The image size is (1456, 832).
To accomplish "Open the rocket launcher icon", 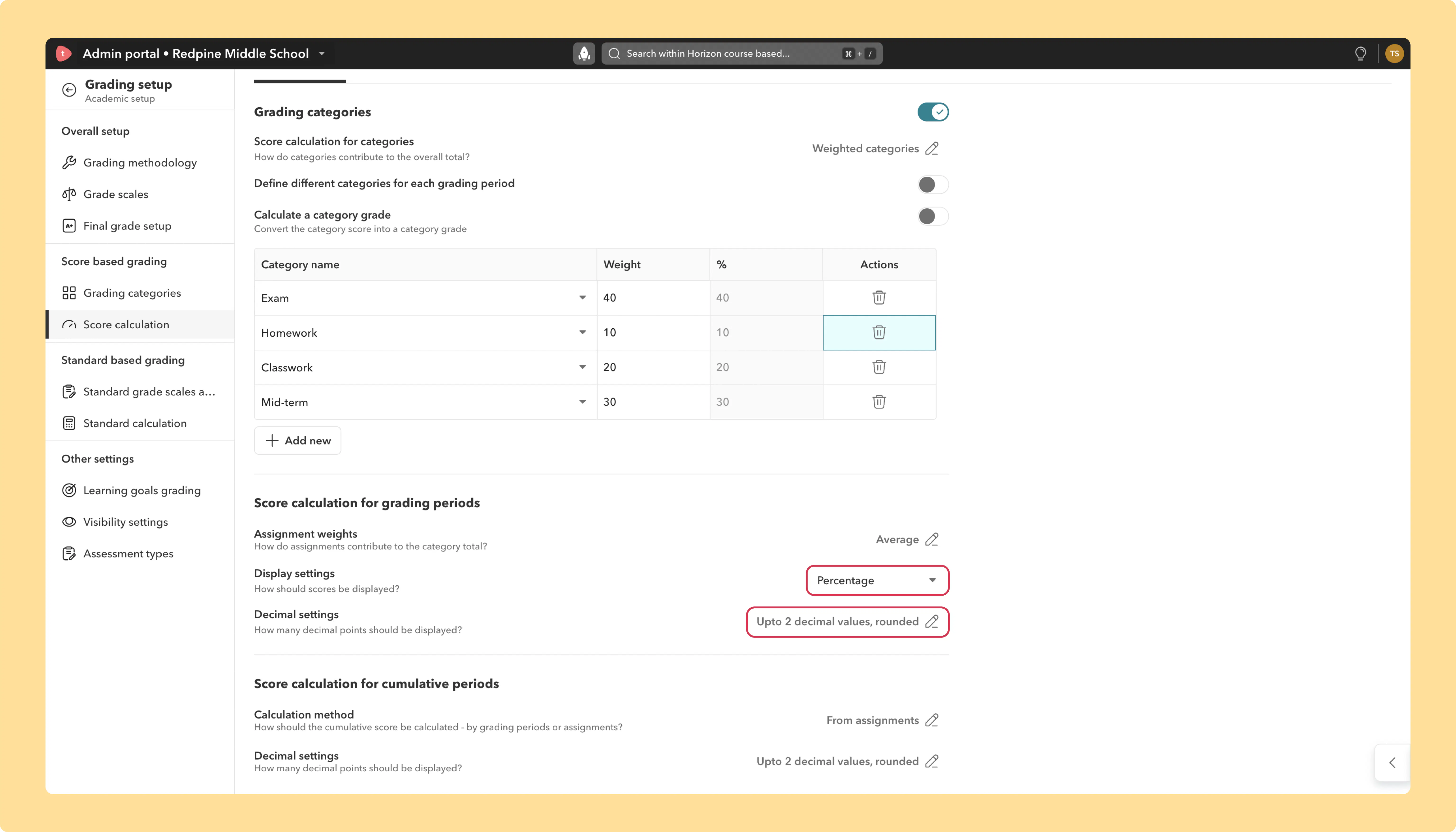I will point(584,54).
